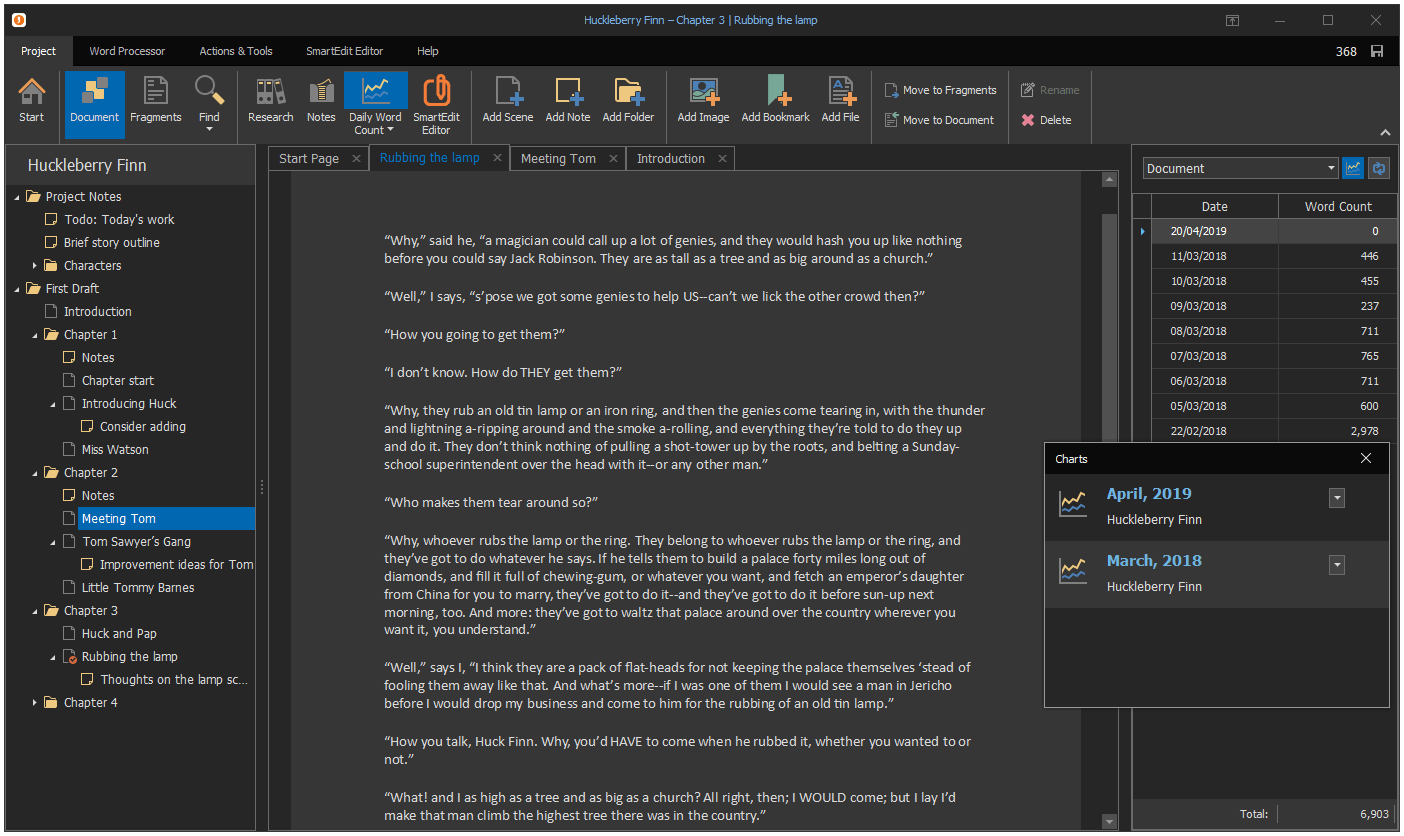Add an Image to the document
Image resolution: width=1404 pixels, height=836 pixels.
pos(702,100)
